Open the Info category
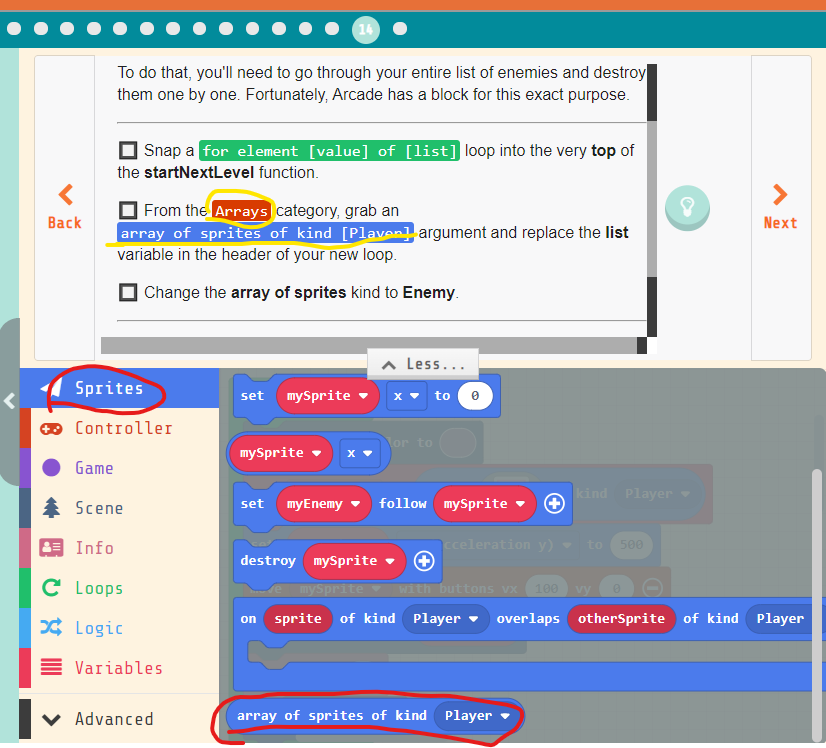The width and height of the screenshot is (826, 748). tap(119, 548)
